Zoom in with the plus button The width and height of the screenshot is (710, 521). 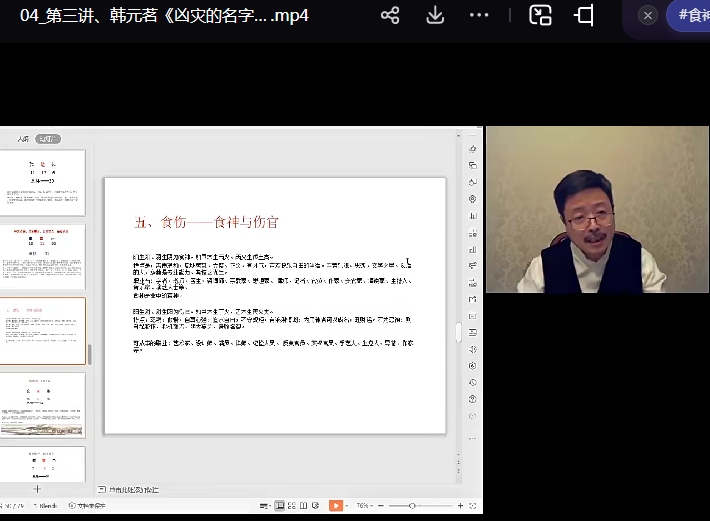click(x=461, y=506)
